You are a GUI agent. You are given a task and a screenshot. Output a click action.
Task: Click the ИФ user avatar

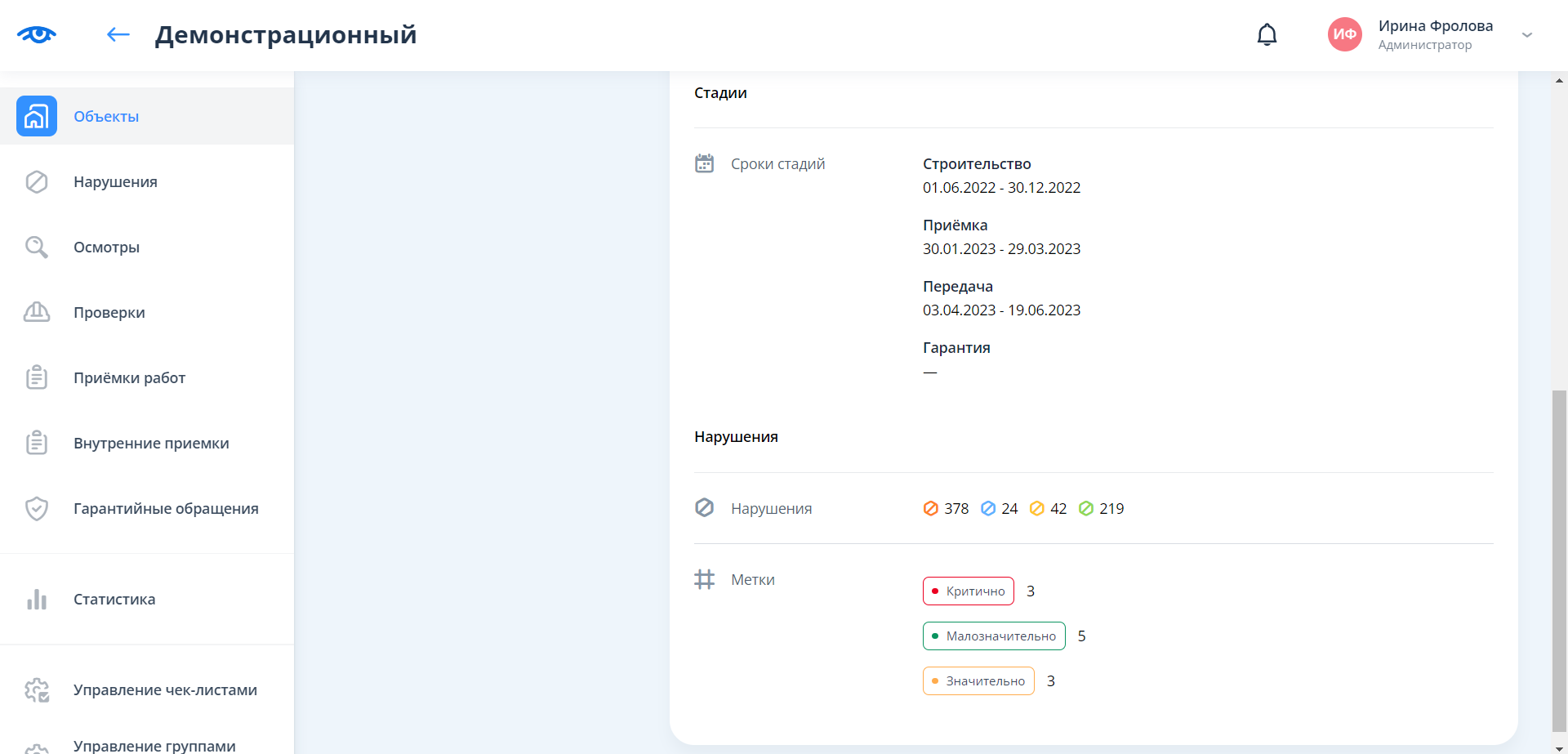(x=1344, y=34)
